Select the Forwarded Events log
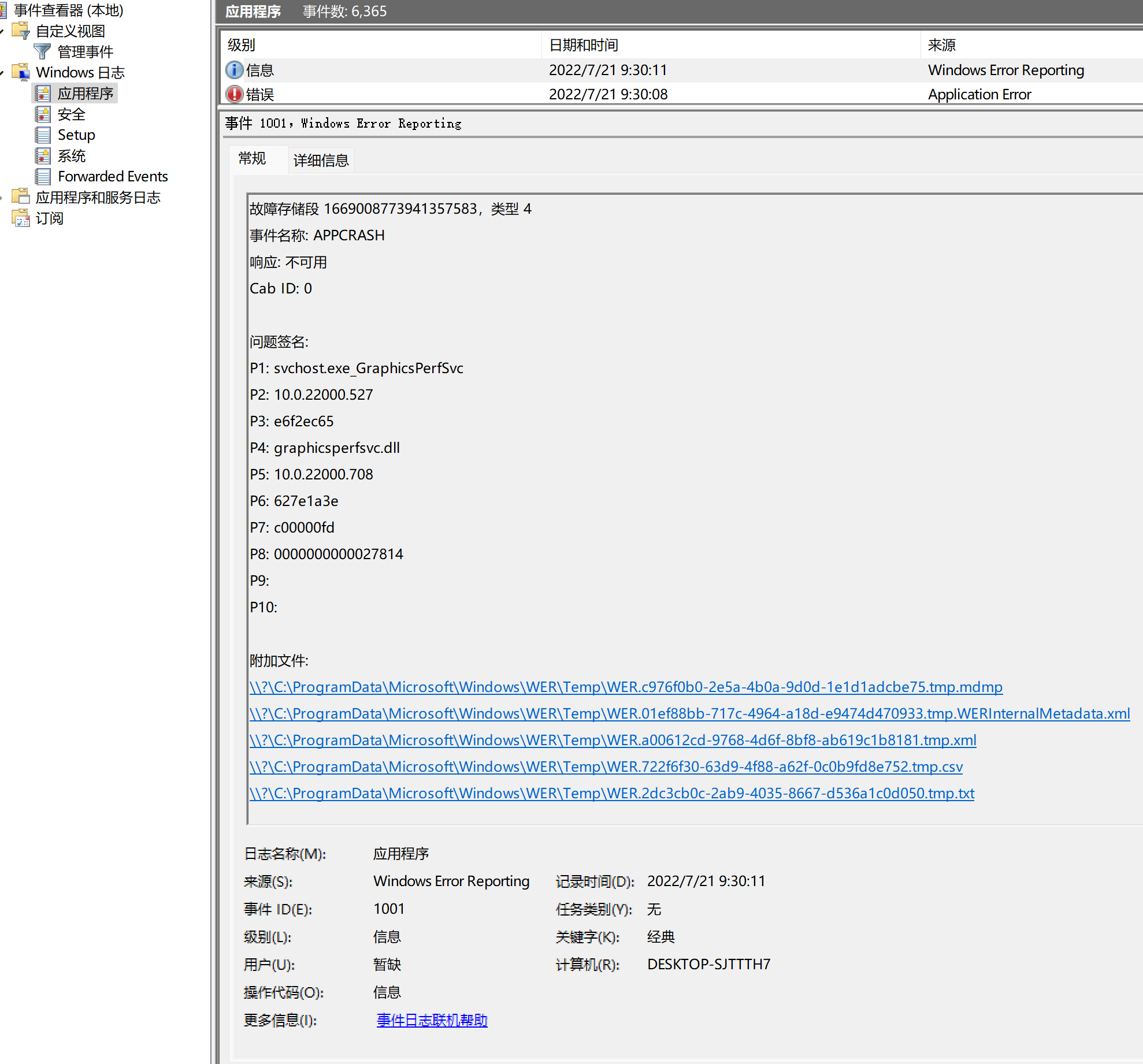 coord(113,176)
